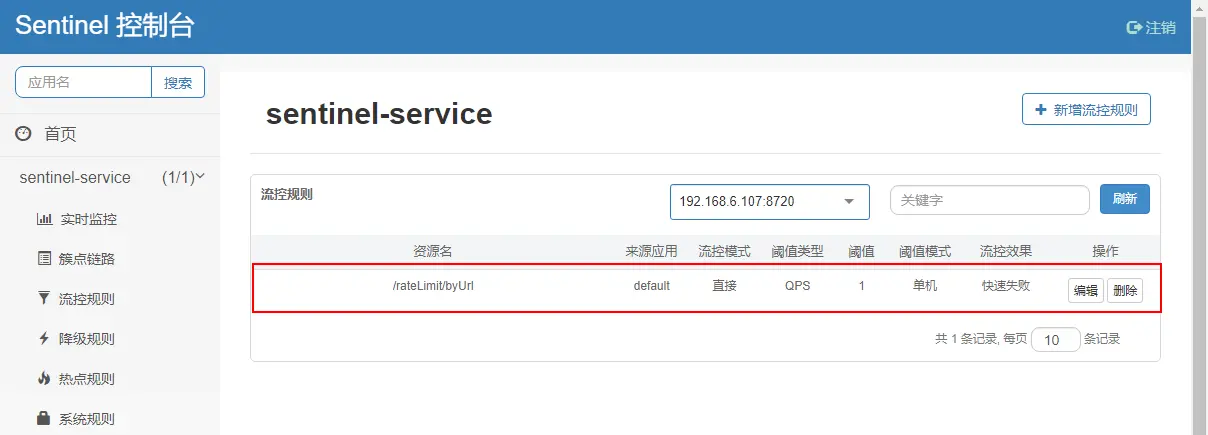
Task: Click the flame icon for 热点规则
Action: click(44, 378)
